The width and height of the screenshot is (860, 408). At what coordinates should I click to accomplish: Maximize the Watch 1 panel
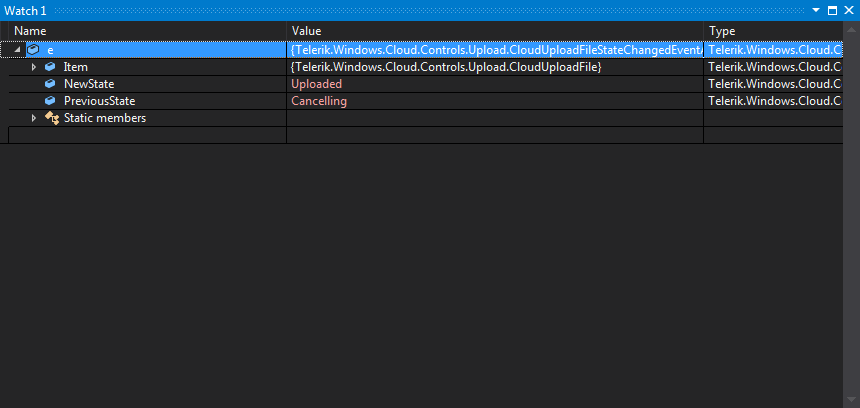pos(832,10)
